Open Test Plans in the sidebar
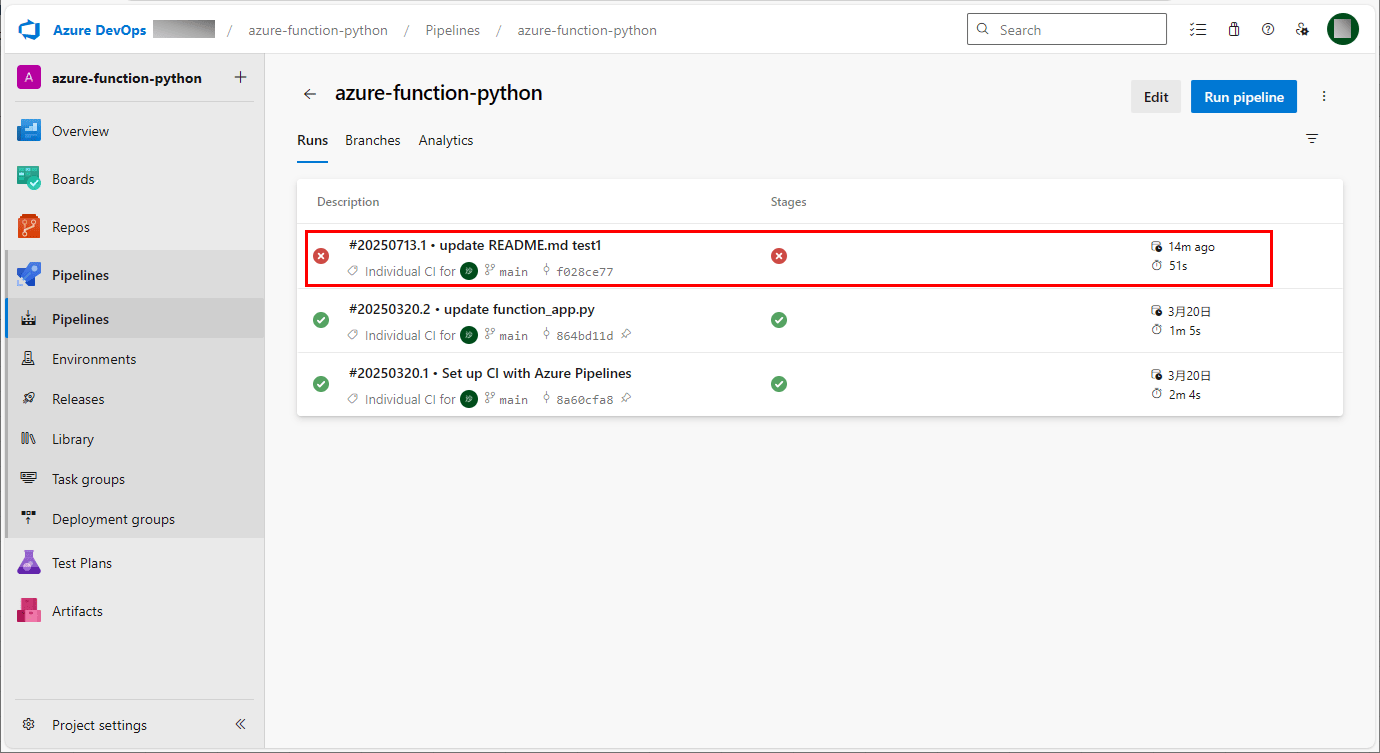Image resolution: width=1380 pixels, height=753 pixels. coord(132,563)
